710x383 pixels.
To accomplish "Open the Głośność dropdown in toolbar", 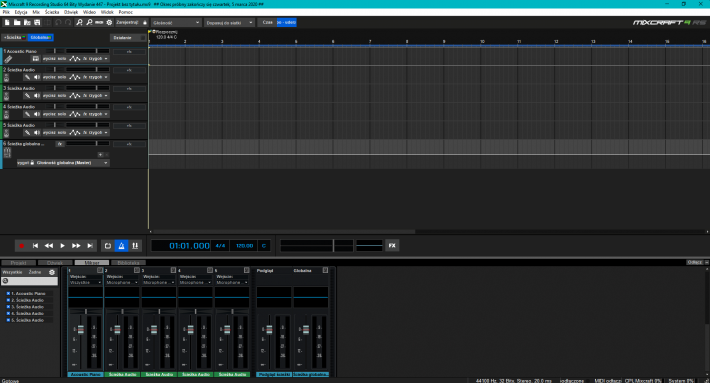I will coord(176,22).
